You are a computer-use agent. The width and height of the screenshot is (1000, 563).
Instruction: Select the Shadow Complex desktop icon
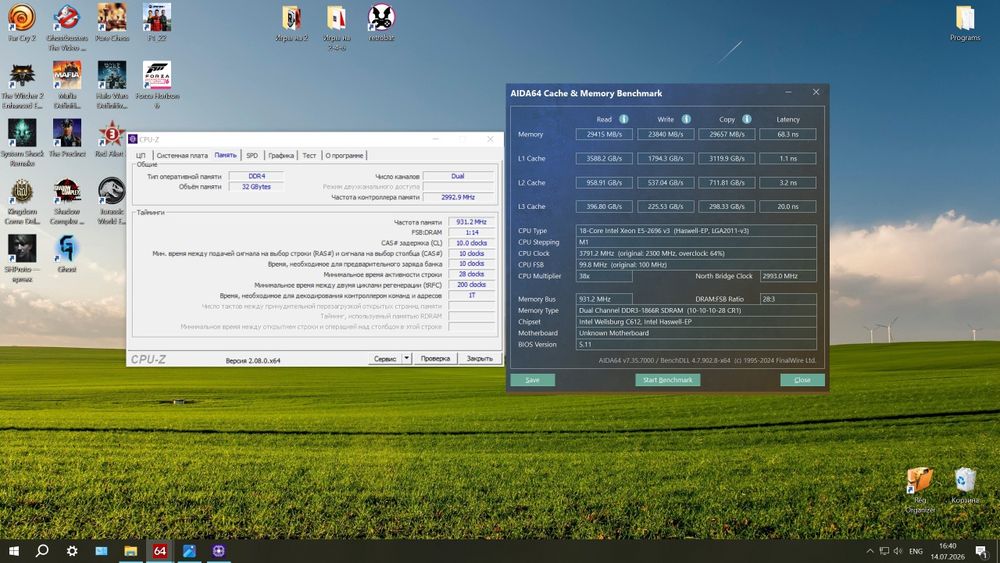(x=67, y=201)
